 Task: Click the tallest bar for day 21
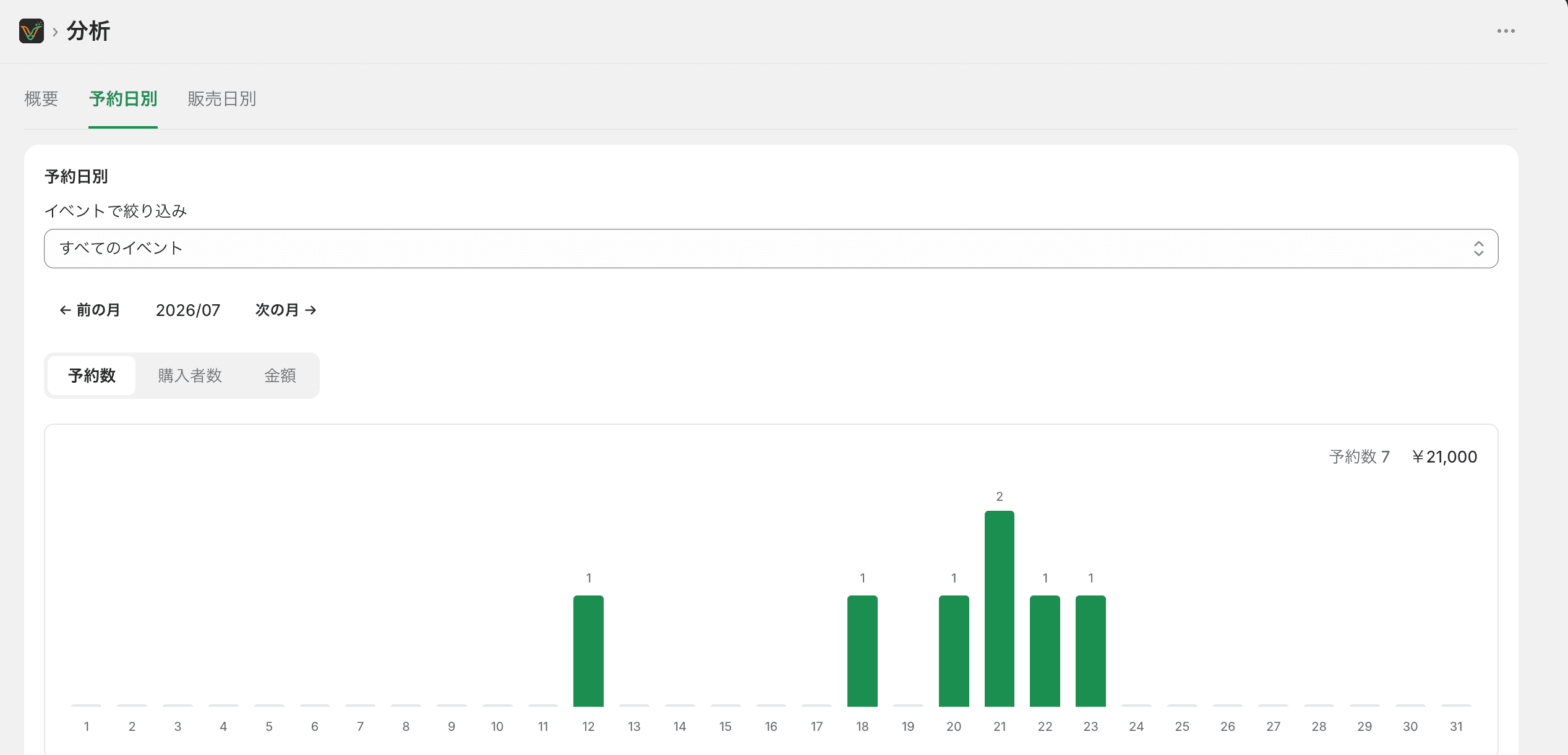pos(1000,608)
